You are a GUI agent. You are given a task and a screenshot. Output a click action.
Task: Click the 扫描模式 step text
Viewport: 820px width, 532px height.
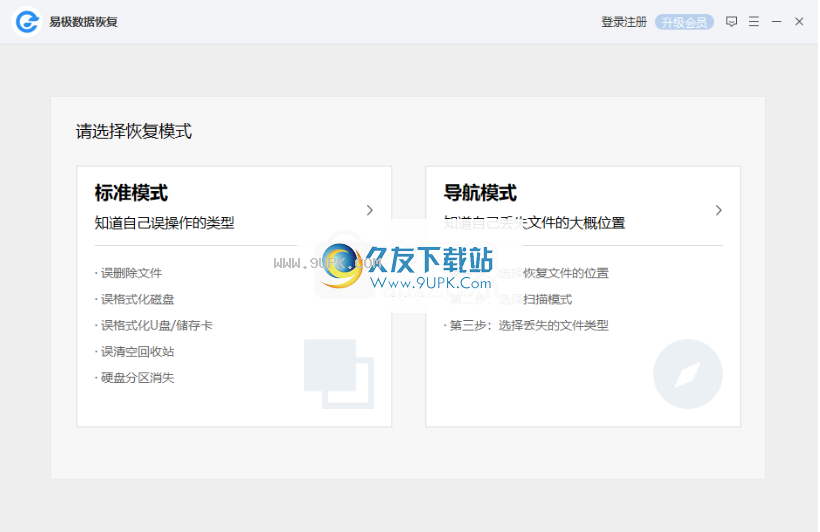tap(548, 299)
